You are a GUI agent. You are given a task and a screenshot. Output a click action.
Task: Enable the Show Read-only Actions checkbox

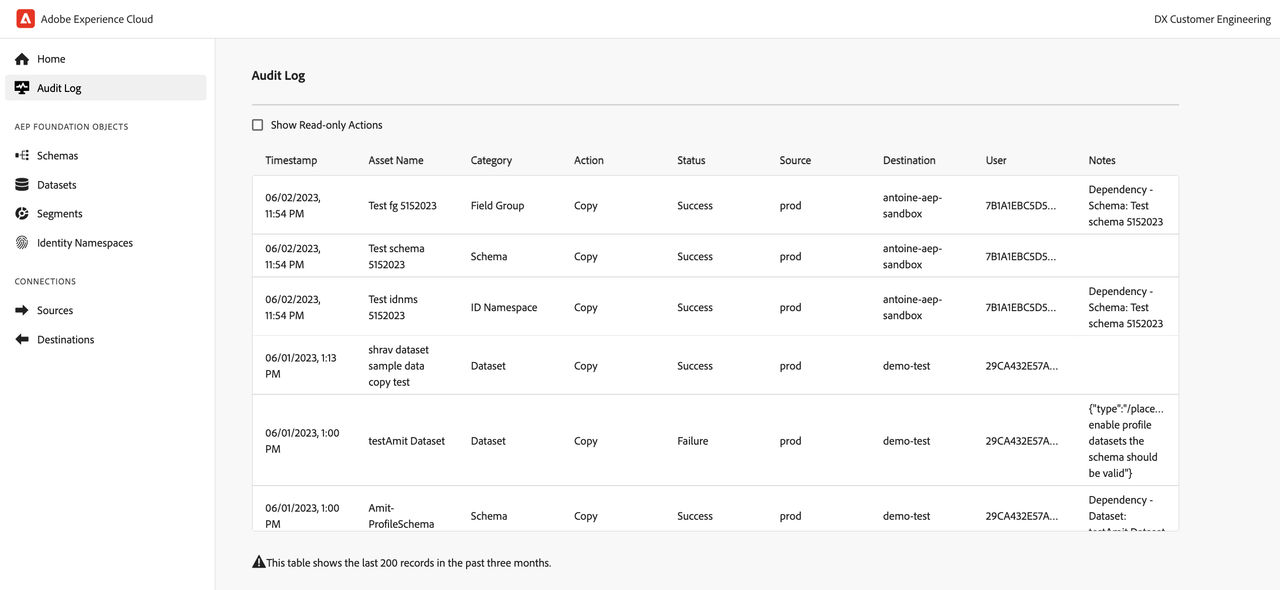point(258,125)
